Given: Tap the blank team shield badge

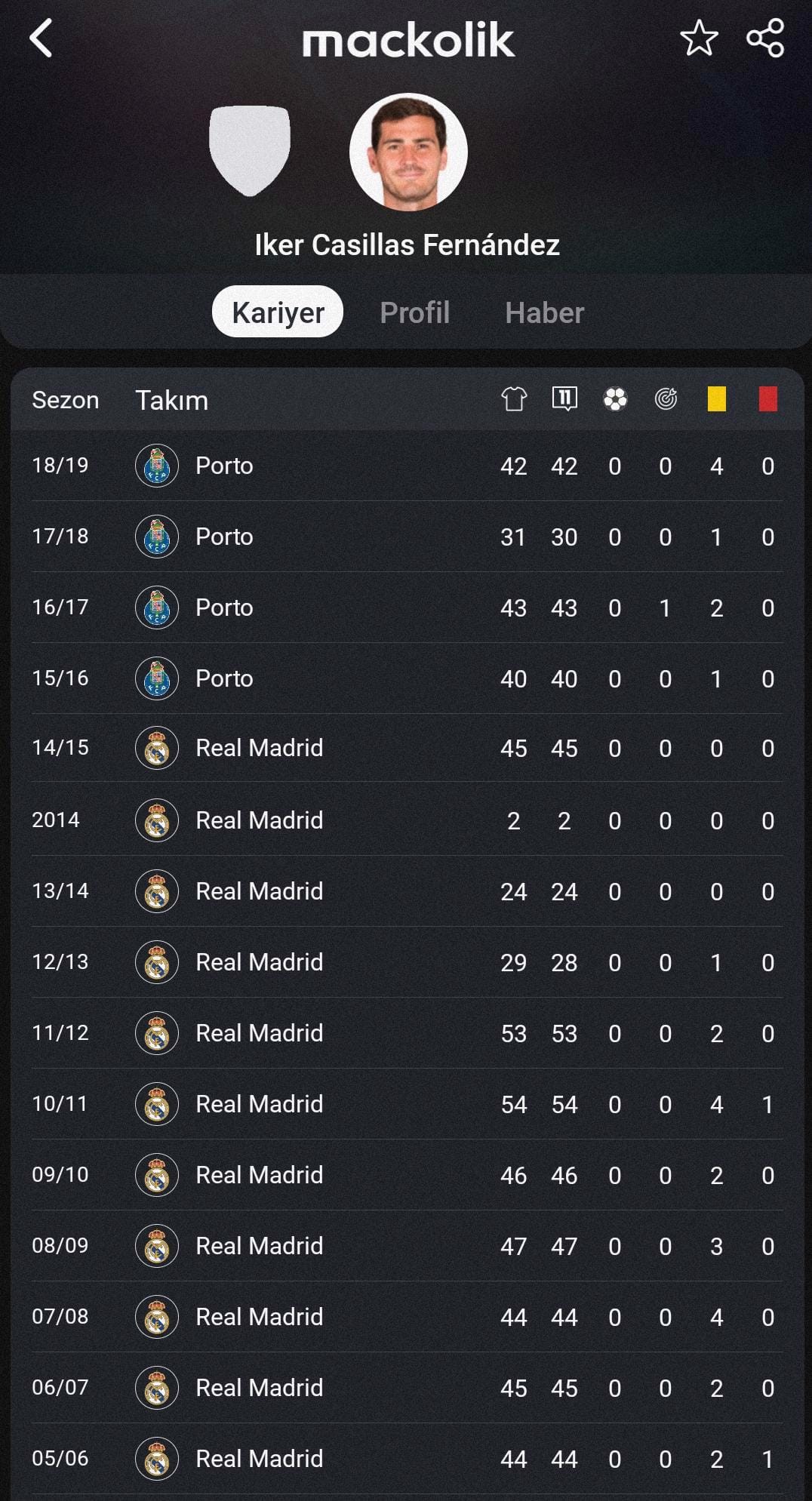Looking at the screenshot, I should pyautogui.click(x=250, y=150).
